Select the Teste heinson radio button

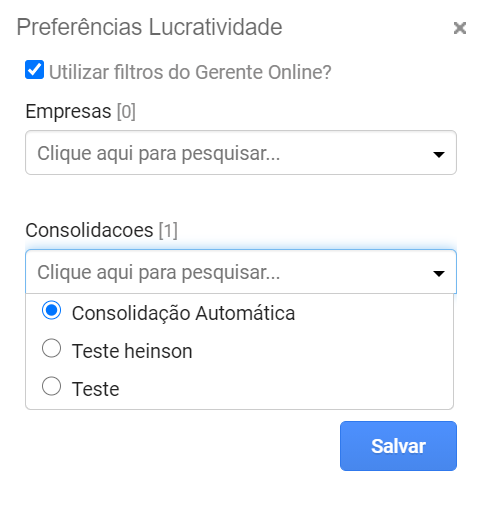click(x=51, y=348)
